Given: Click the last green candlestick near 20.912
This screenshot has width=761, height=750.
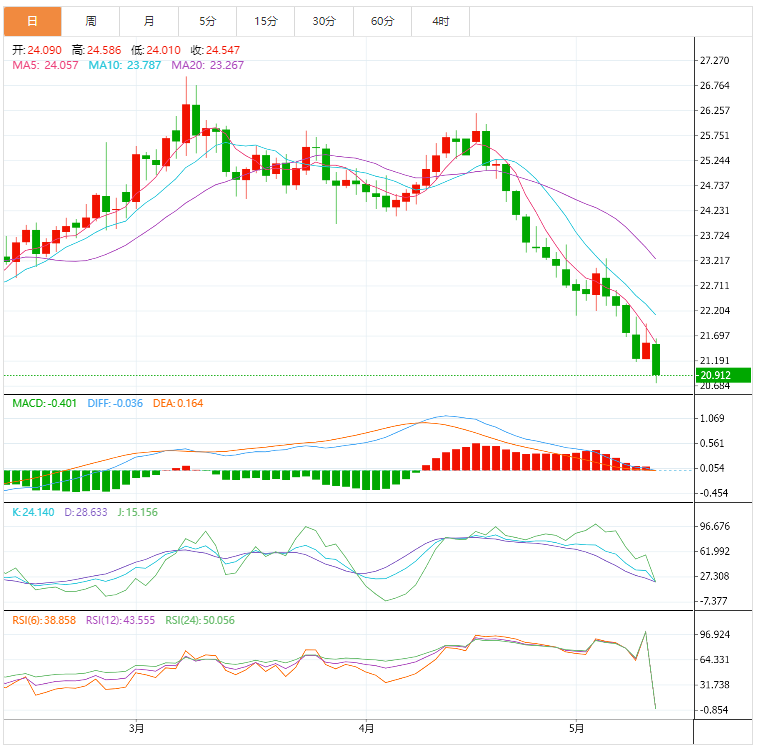Looking at the screenshot, I should [656, 359].
